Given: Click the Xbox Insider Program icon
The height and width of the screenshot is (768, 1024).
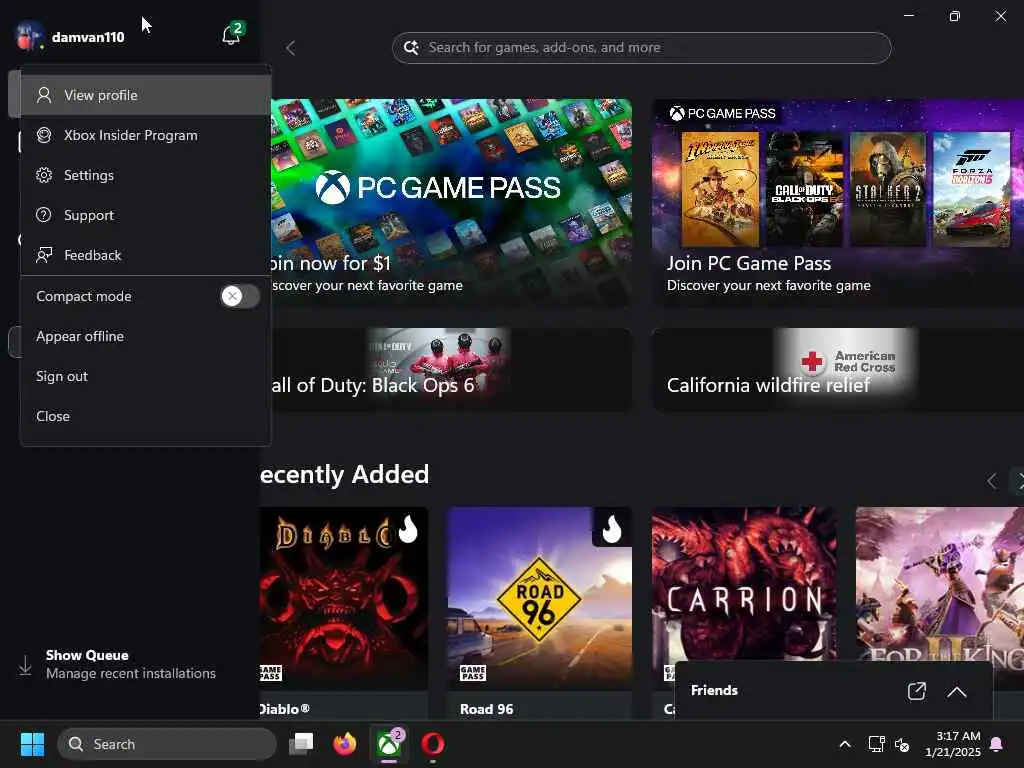Looking at the screenshot, I should tap(44, 135).
